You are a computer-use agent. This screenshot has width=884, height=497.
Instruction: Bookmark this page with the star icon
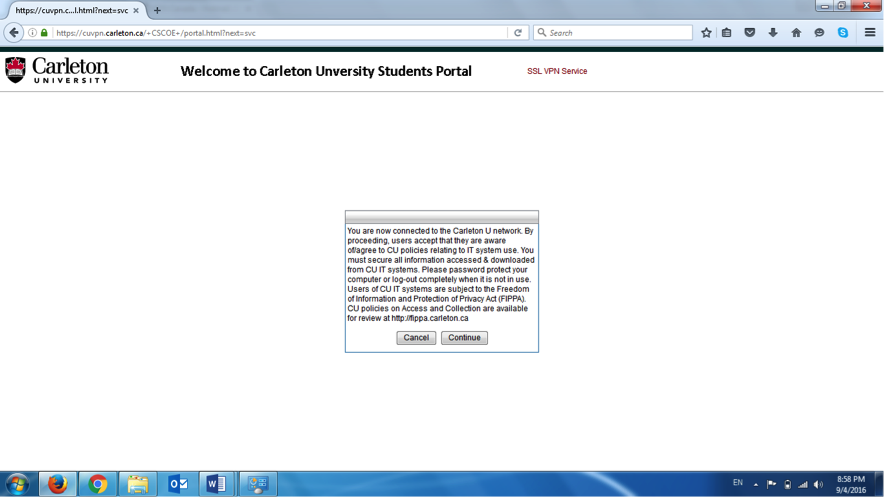coord(706,33)
